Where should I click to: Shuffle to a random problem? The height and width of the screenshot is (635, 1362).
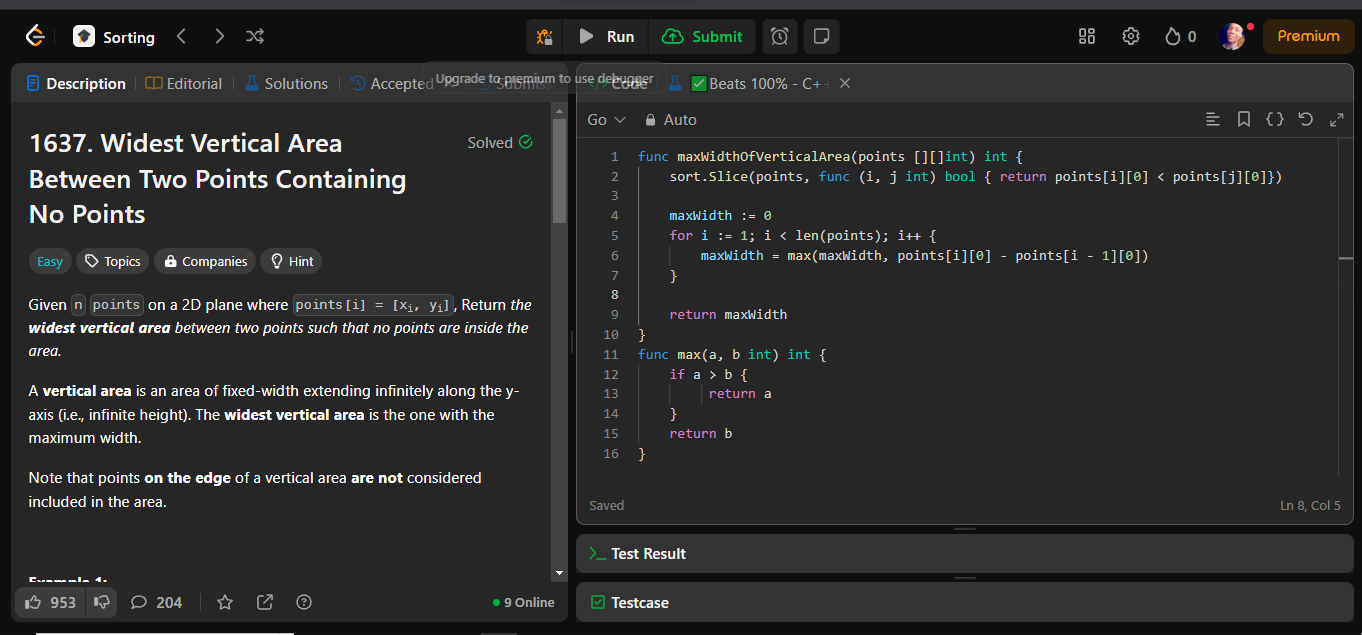(255, 36)
